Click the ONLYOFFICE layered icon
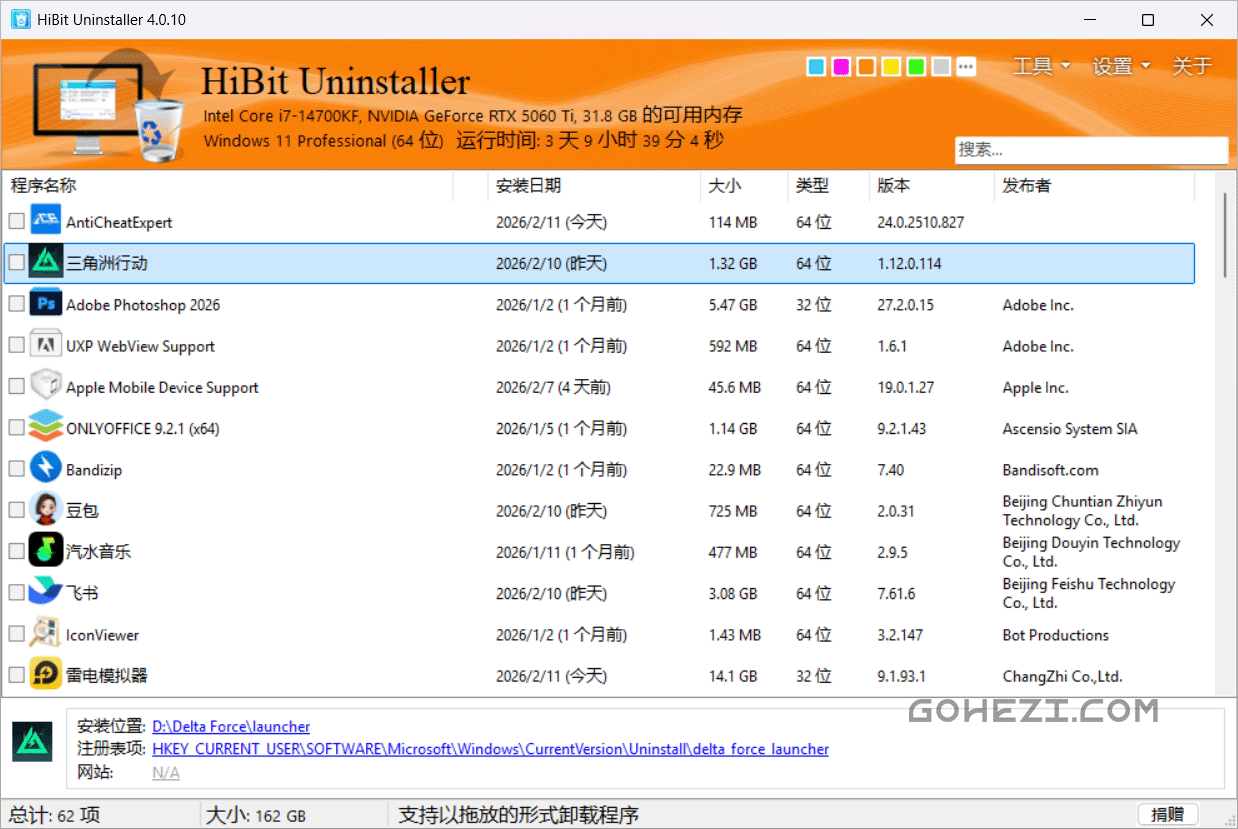1238x829 pixels. pyautogui.click(x=45, y=428)
